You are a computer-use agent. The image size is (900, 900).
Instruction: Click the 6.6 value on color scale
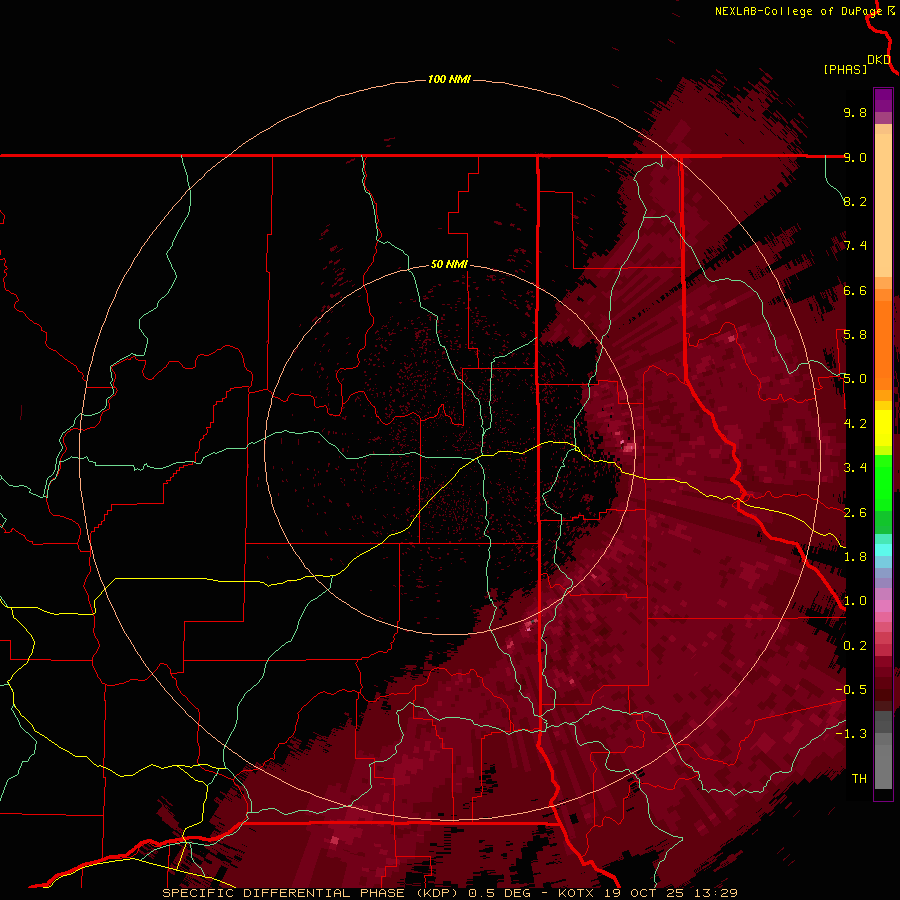855,290
